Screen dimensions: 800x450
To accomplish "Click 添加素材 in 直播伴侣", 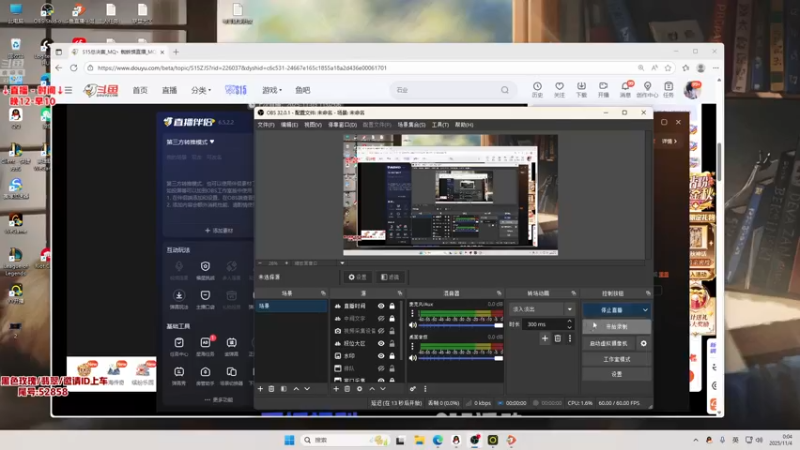I will click(218, 231).
